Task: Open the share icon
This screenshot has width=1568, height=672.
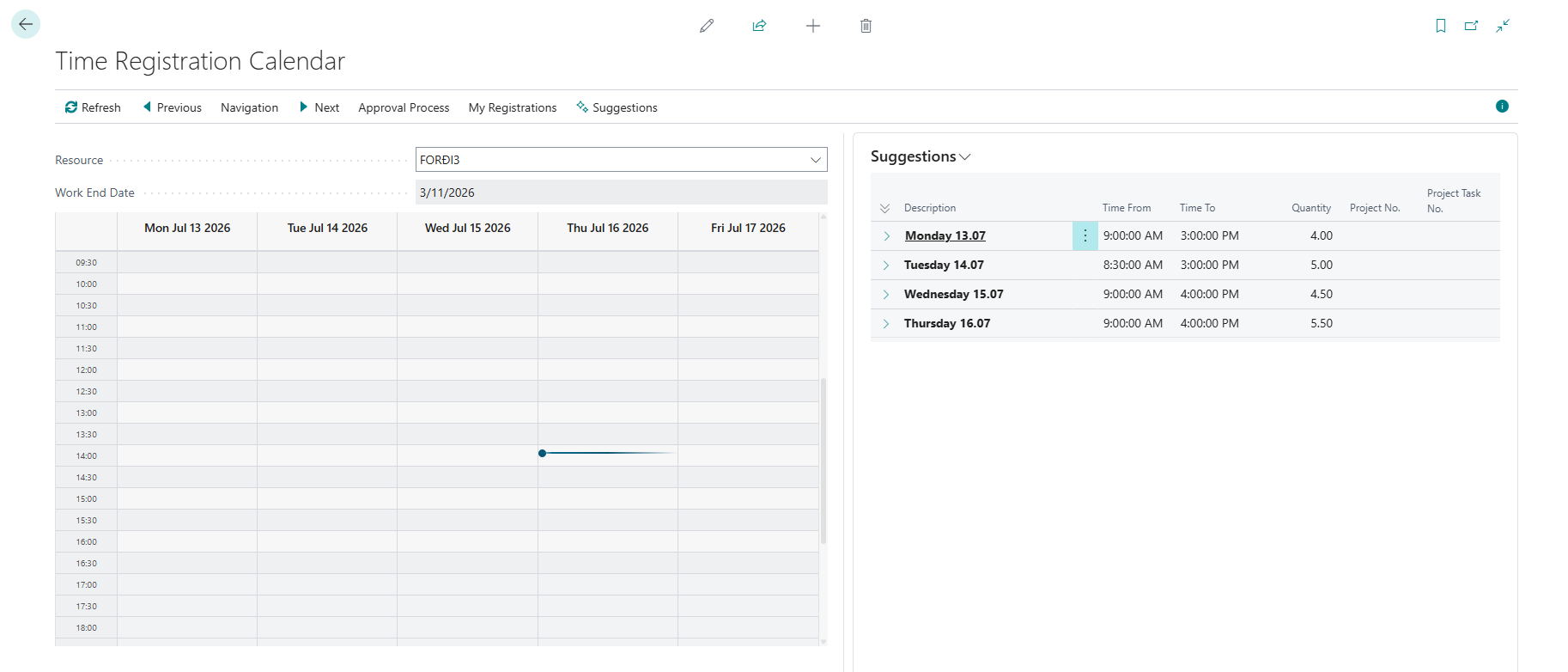Action: click(x=759, y=26)
